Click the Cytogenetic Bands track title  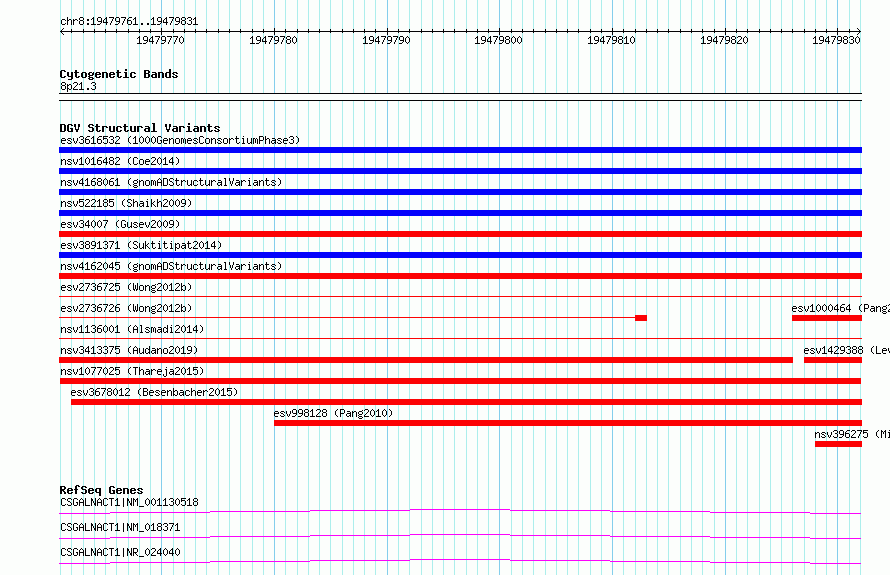pyautogui.click(x=119, y=74)
